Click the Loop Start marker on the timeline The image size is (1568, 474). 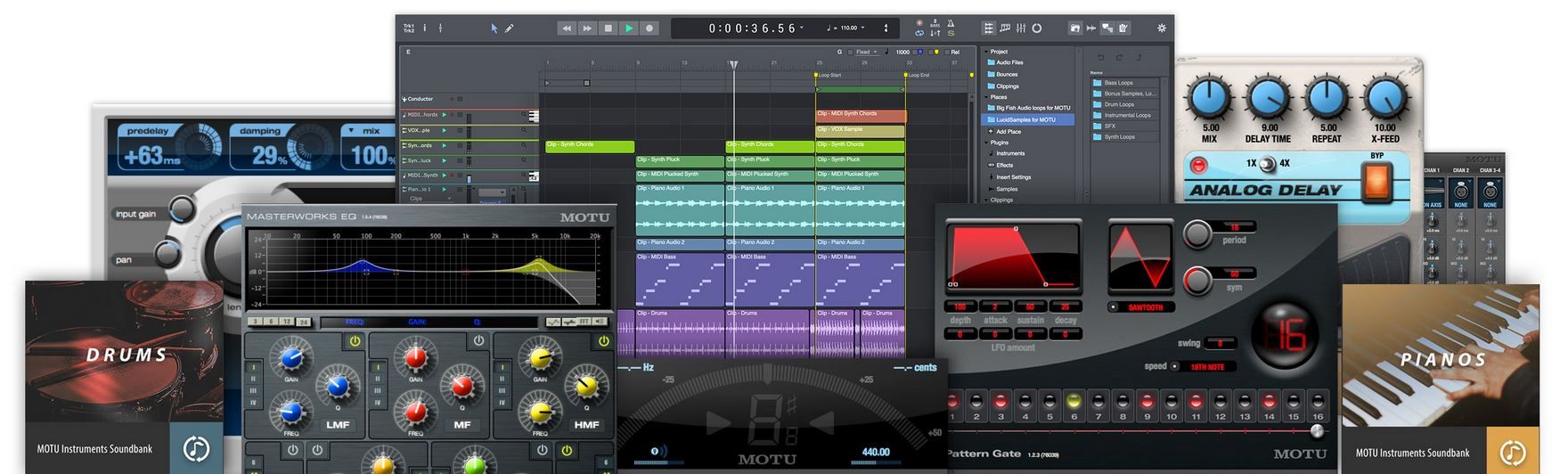click(x=817, y=75)
